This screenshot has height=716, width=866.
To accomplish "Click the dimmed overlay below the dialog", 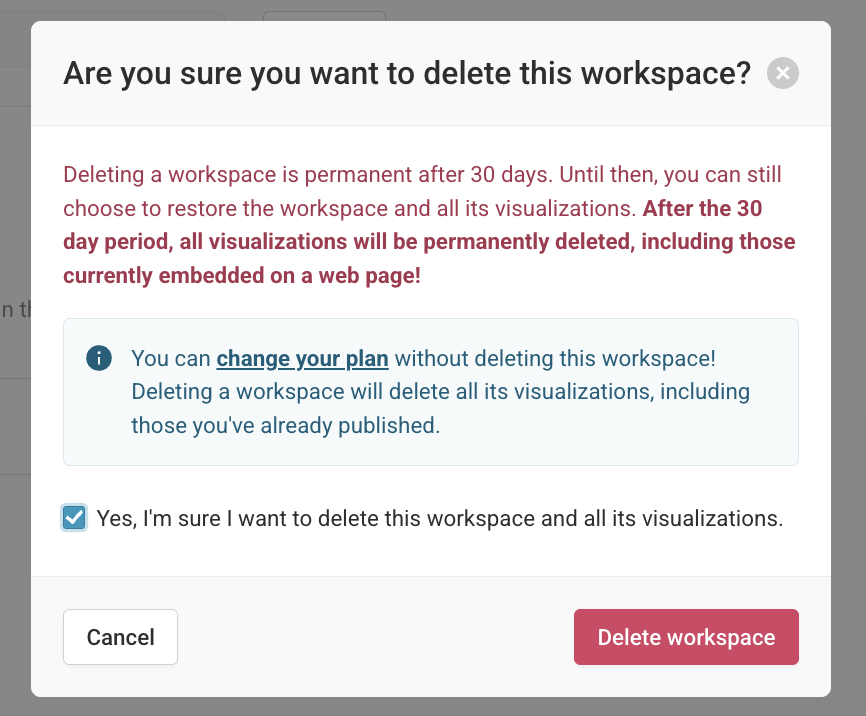I will point(433,707).
